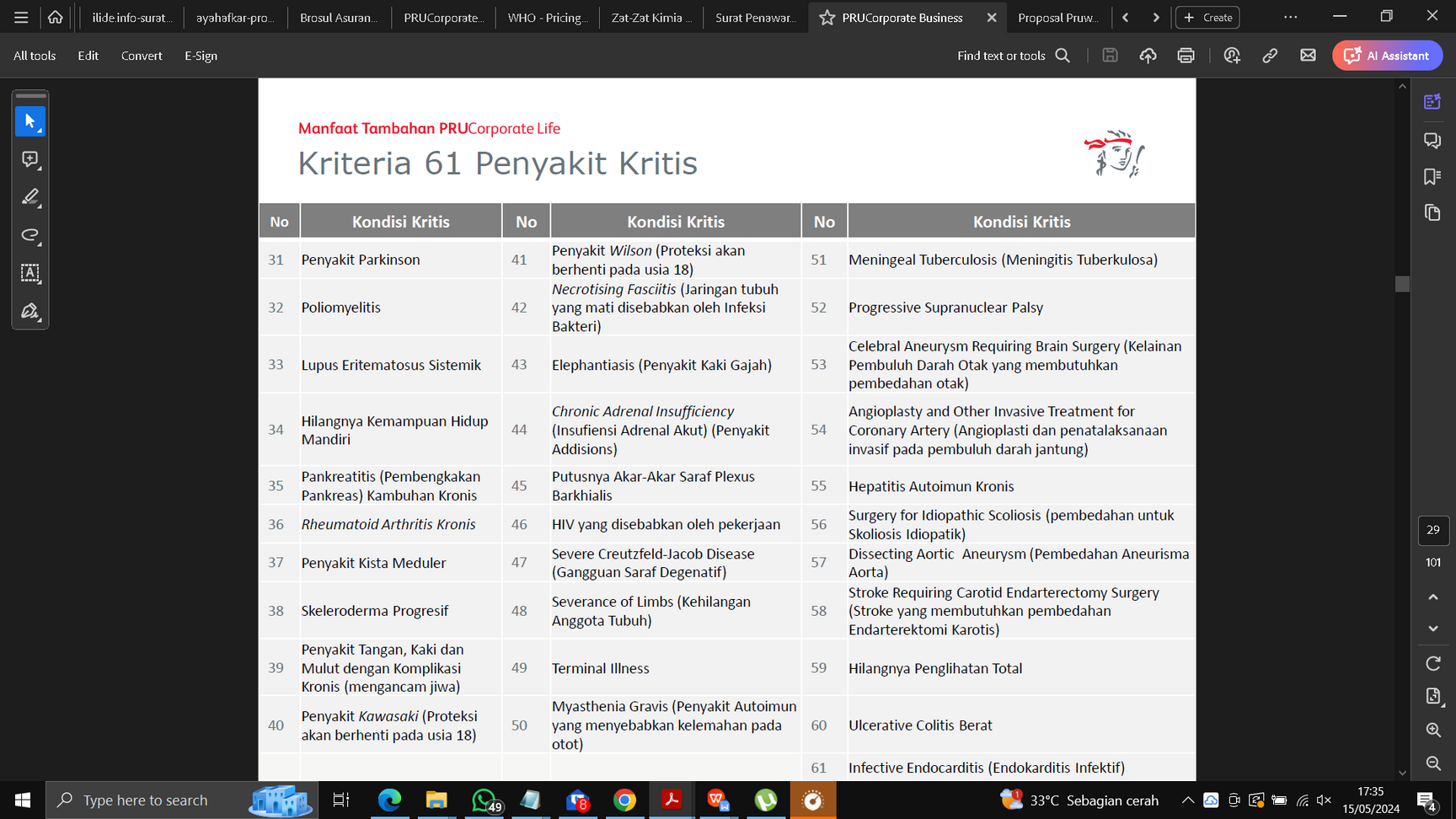Viewport: 1456px width, 819px height.
Task: Click the Create button
Action: [1208, 17]
